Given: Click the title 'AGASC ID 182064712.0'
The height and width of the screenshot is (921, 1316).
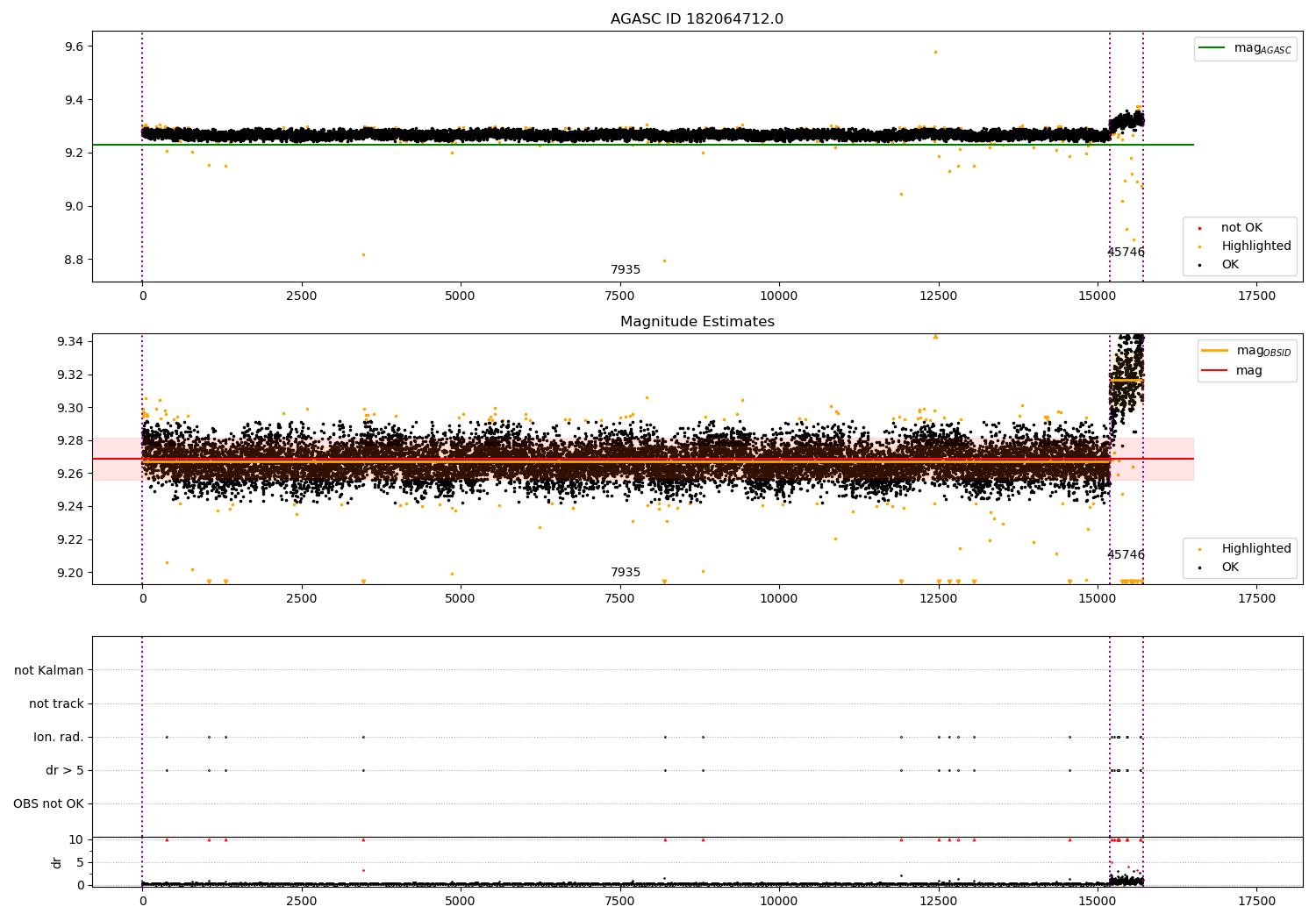Looking at the screenshot, I should pos(697,19).
